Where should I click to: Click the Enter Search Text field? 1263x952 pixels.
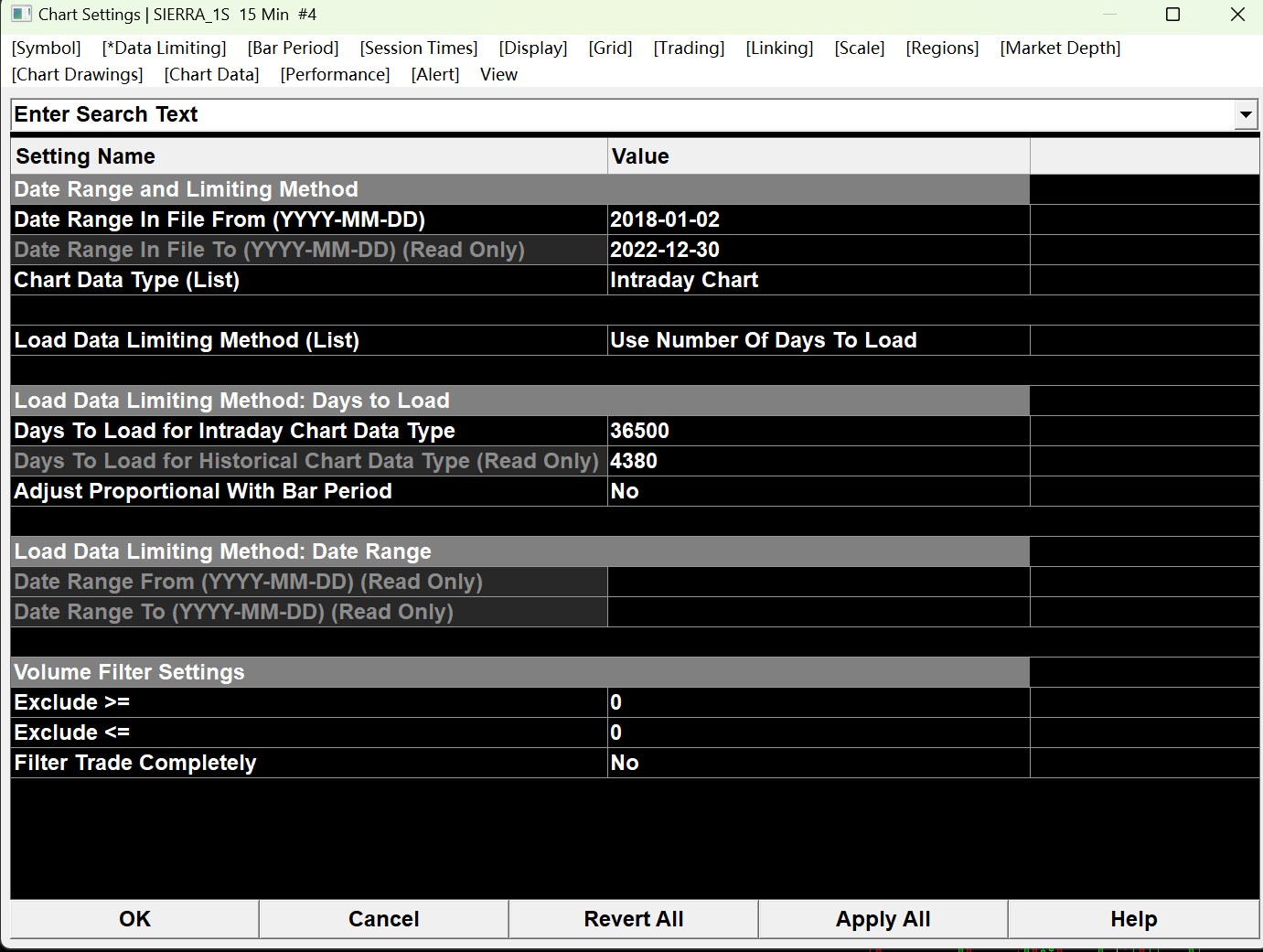point(622,115)
